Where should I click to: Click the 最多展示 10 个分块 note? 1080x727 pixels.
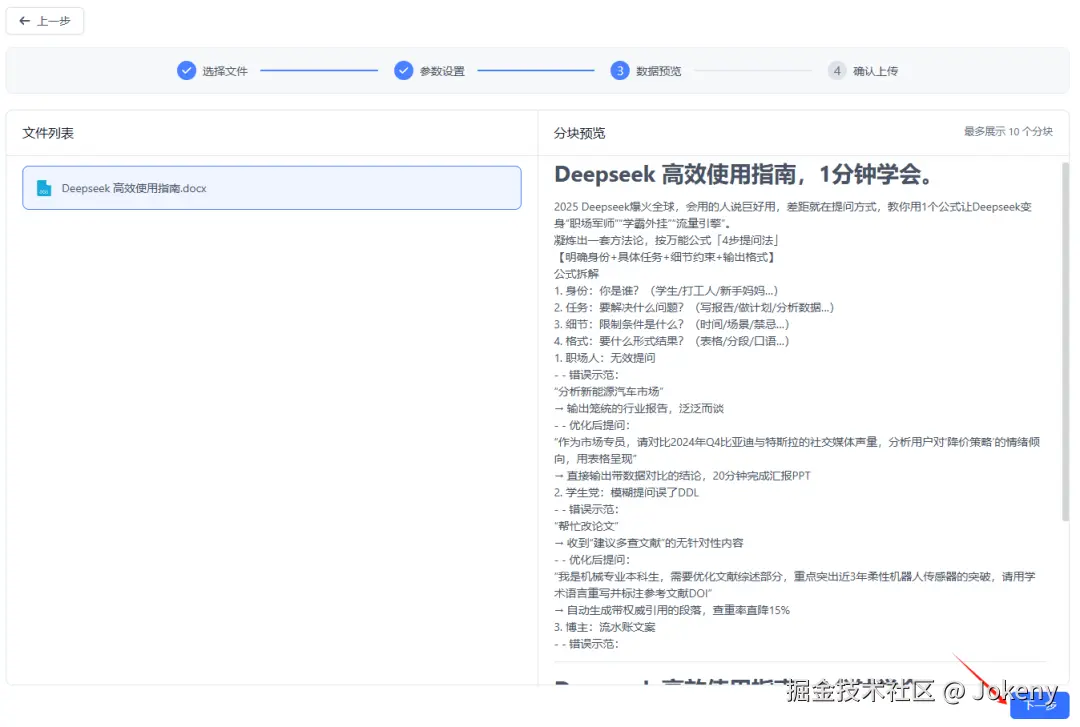point(1008,132)
